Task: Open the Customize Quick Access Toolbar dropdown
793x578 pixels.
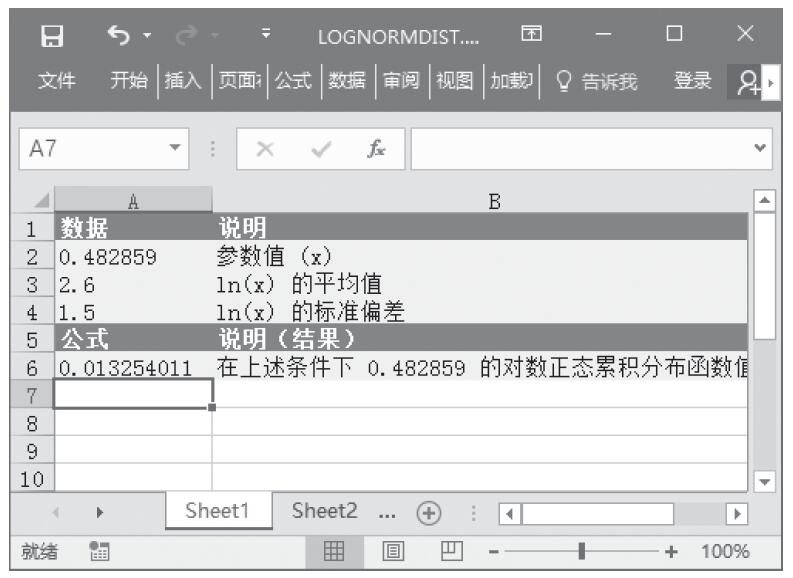Action: coord(266,37)
